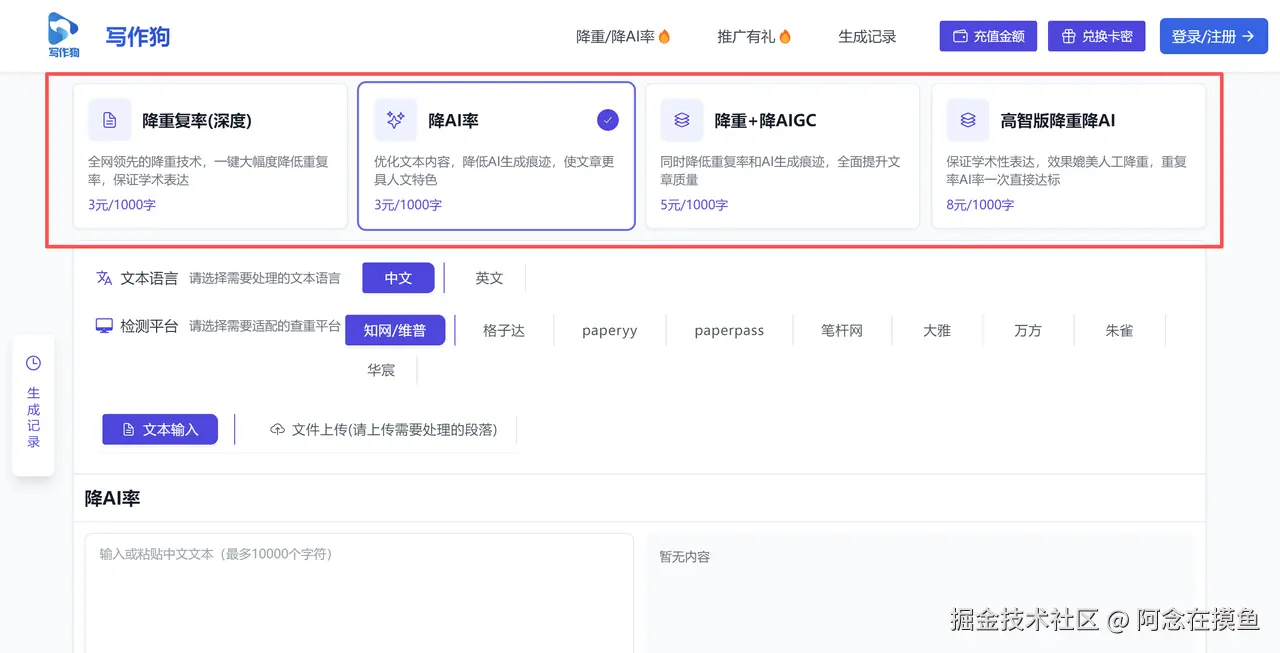The width and height of the screenshot is (1280, 653).
Task: Click the 写作狗 brand name link
Action: coord(138,36)
